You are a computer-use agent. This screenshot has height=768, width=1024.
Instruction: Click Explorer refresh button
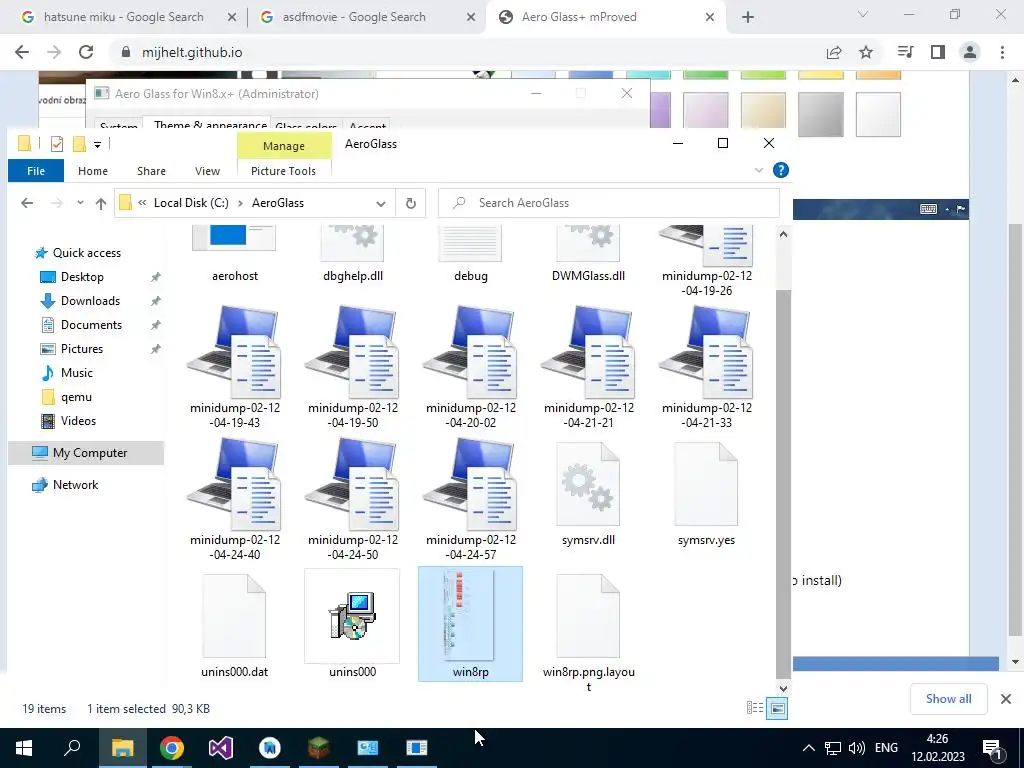coord(411,203)
